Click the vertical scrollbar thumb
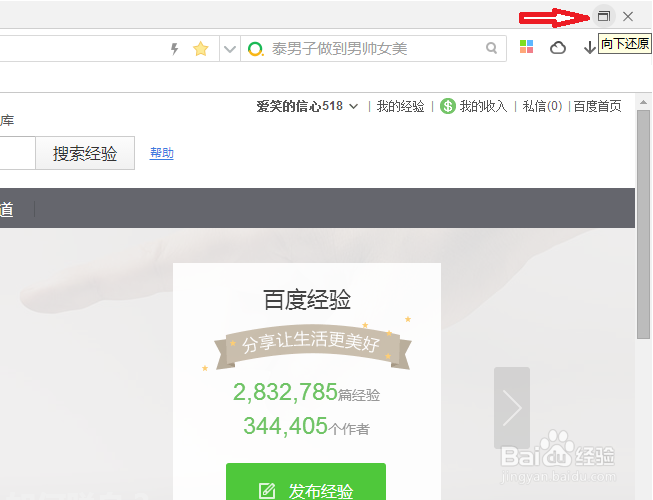 click(643, 224)
